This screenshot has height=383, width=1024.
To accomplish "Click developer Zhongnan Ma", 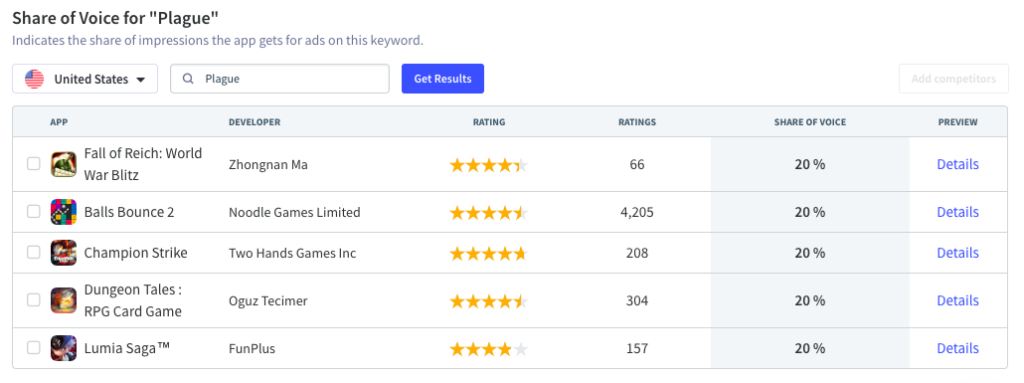I will [x=268, y=165].
